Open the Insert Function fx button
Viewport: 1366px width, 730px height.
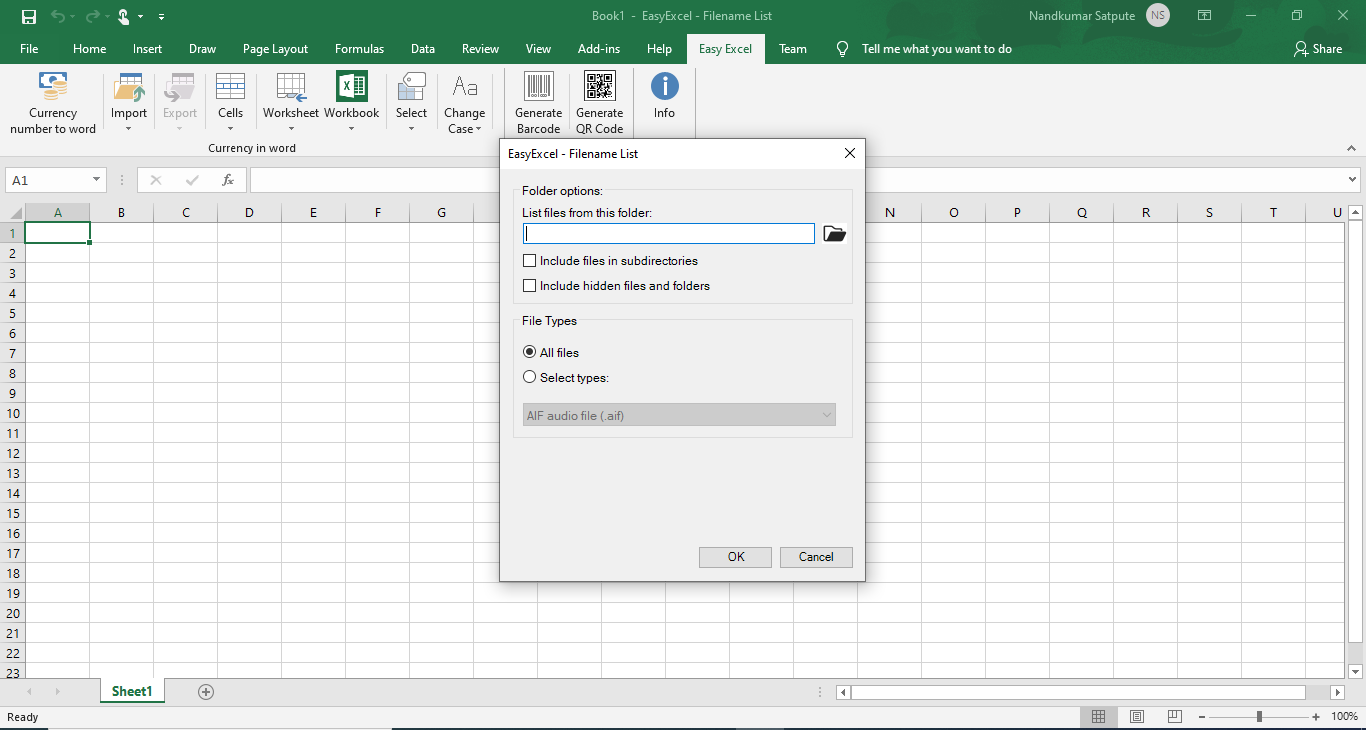pyautogui.click(x=228, y=180)
